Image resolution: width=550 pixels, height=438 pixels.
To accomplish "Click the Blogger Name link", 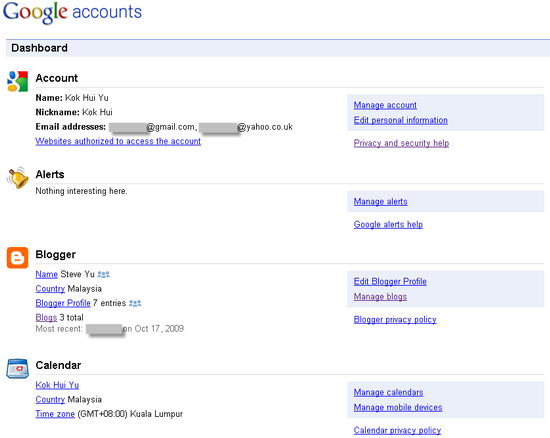I will coord(47,274).
